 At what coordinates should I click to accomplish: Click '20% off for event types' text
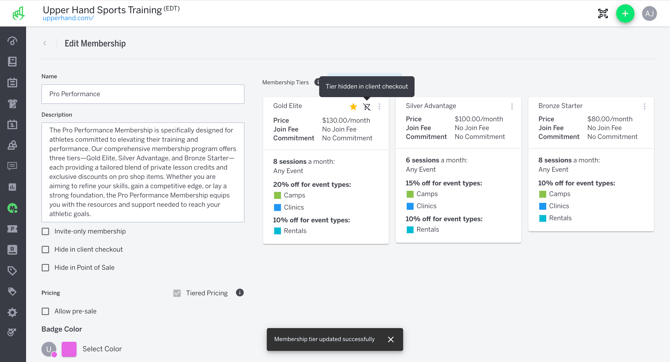tap(312, 185)
